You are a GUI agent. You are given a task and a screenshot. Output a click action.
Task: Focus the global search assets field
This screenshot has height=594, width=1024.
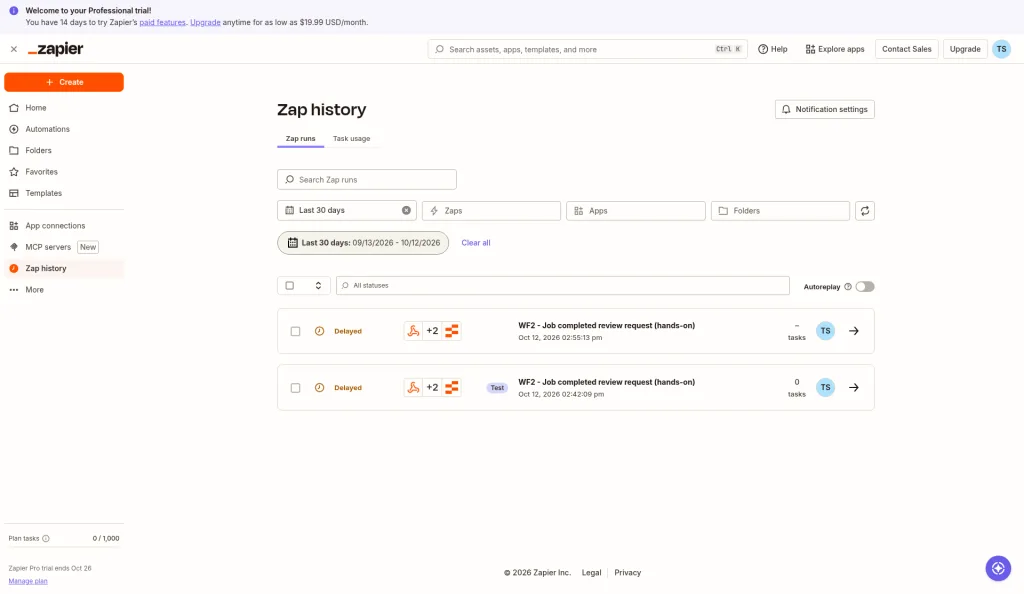coord(588,49)
